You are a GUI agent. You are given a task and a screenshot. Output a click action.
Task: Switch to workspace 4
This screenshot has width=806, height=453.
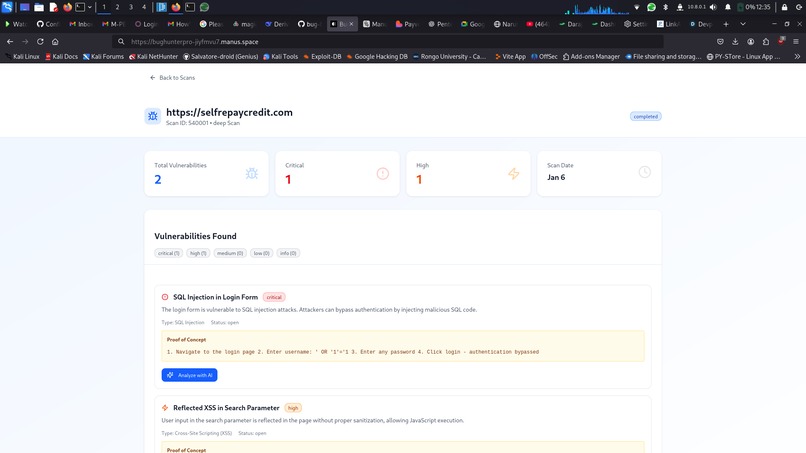point(144,7)
